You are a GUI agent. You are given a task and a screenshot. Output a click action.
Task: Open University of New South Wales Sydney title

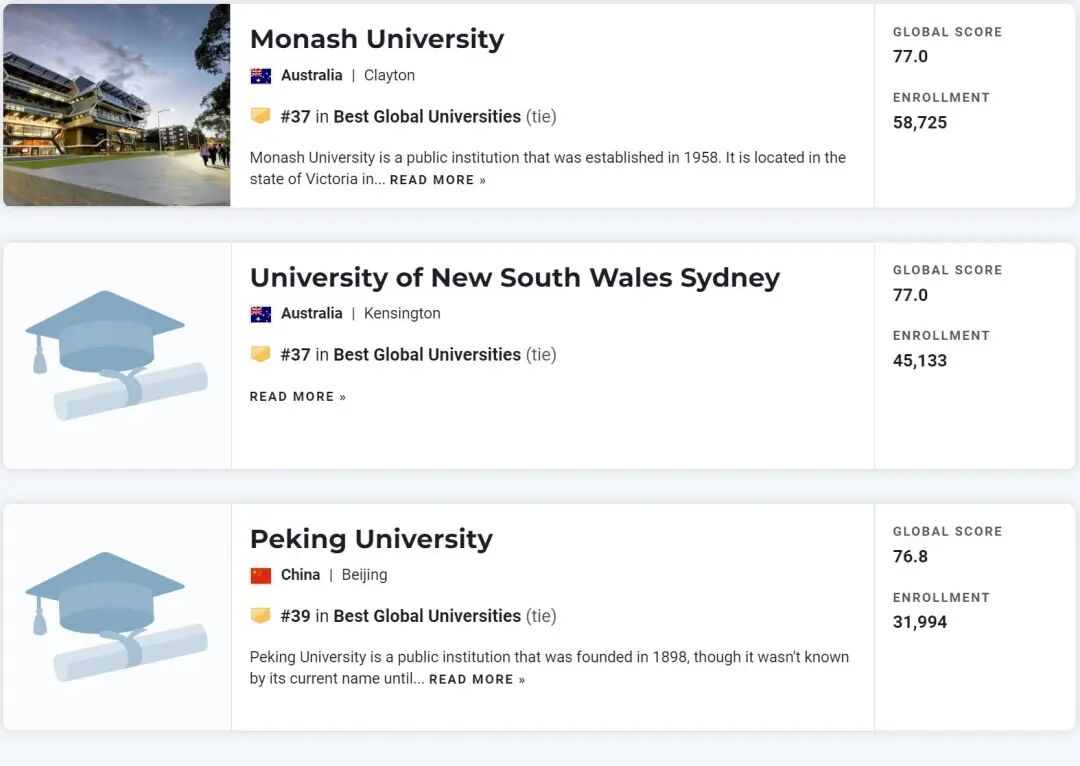click(x=514, y=277)
